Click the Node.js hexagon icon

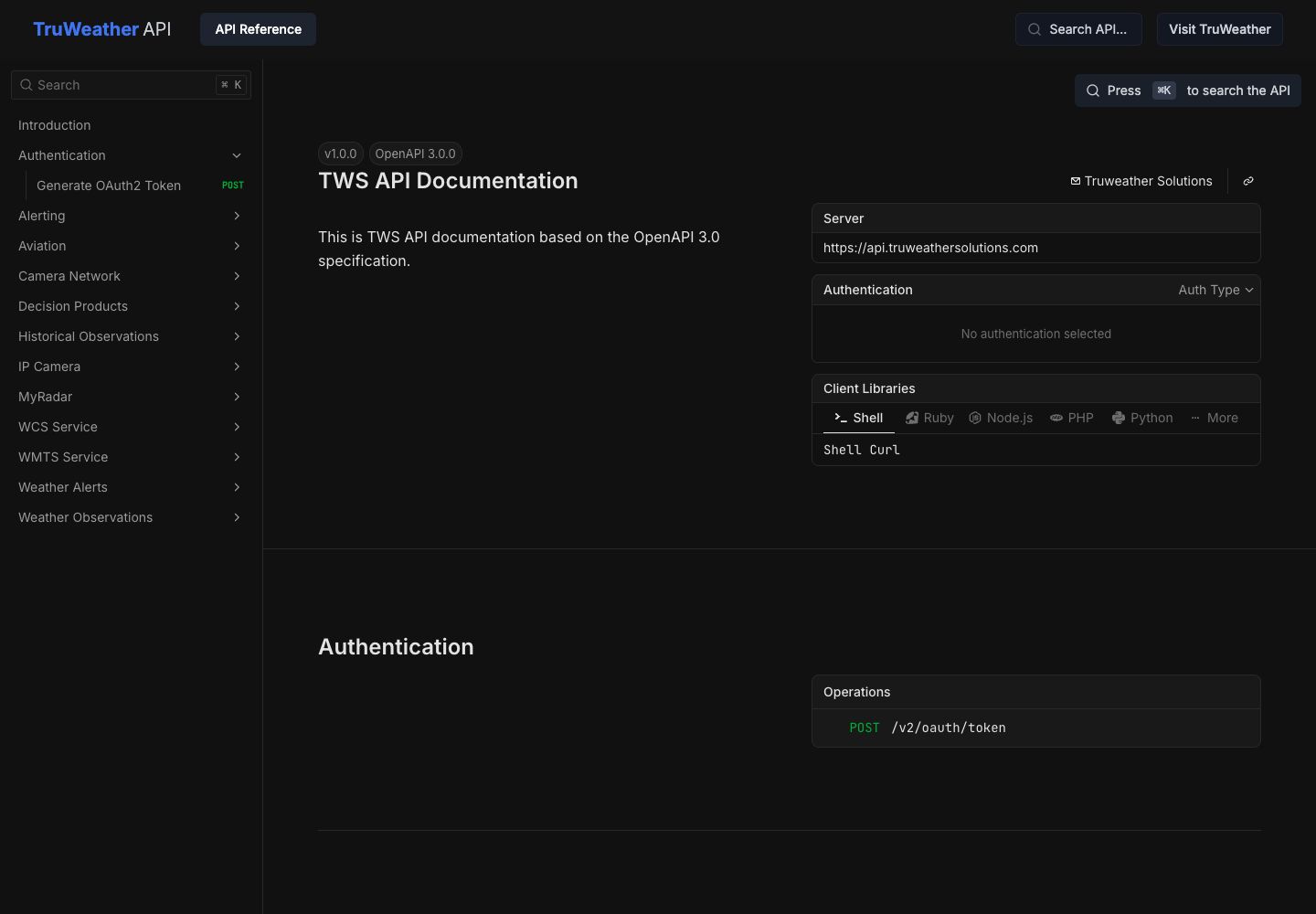975,418
